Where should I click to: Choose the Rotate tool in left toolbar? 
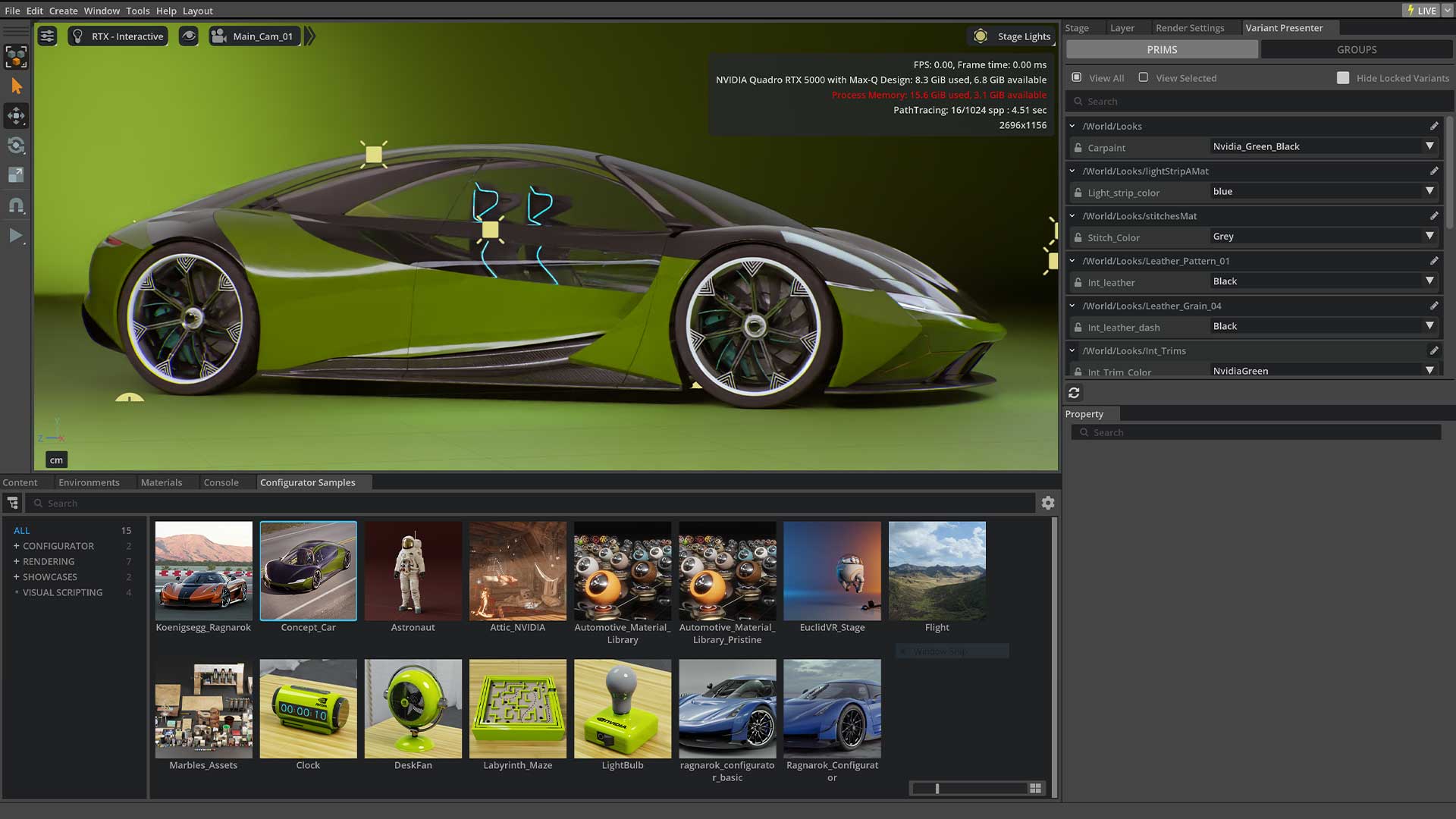(16, 146)
